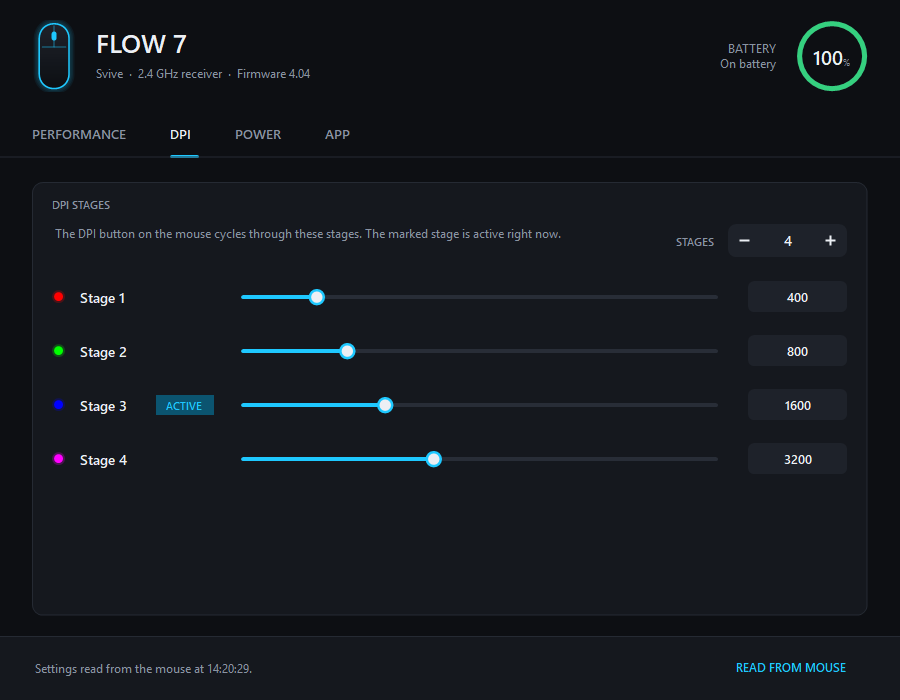The image size is (900, 700).
Task: Click the stages count value 4
Action: click(x=788, y=241)
